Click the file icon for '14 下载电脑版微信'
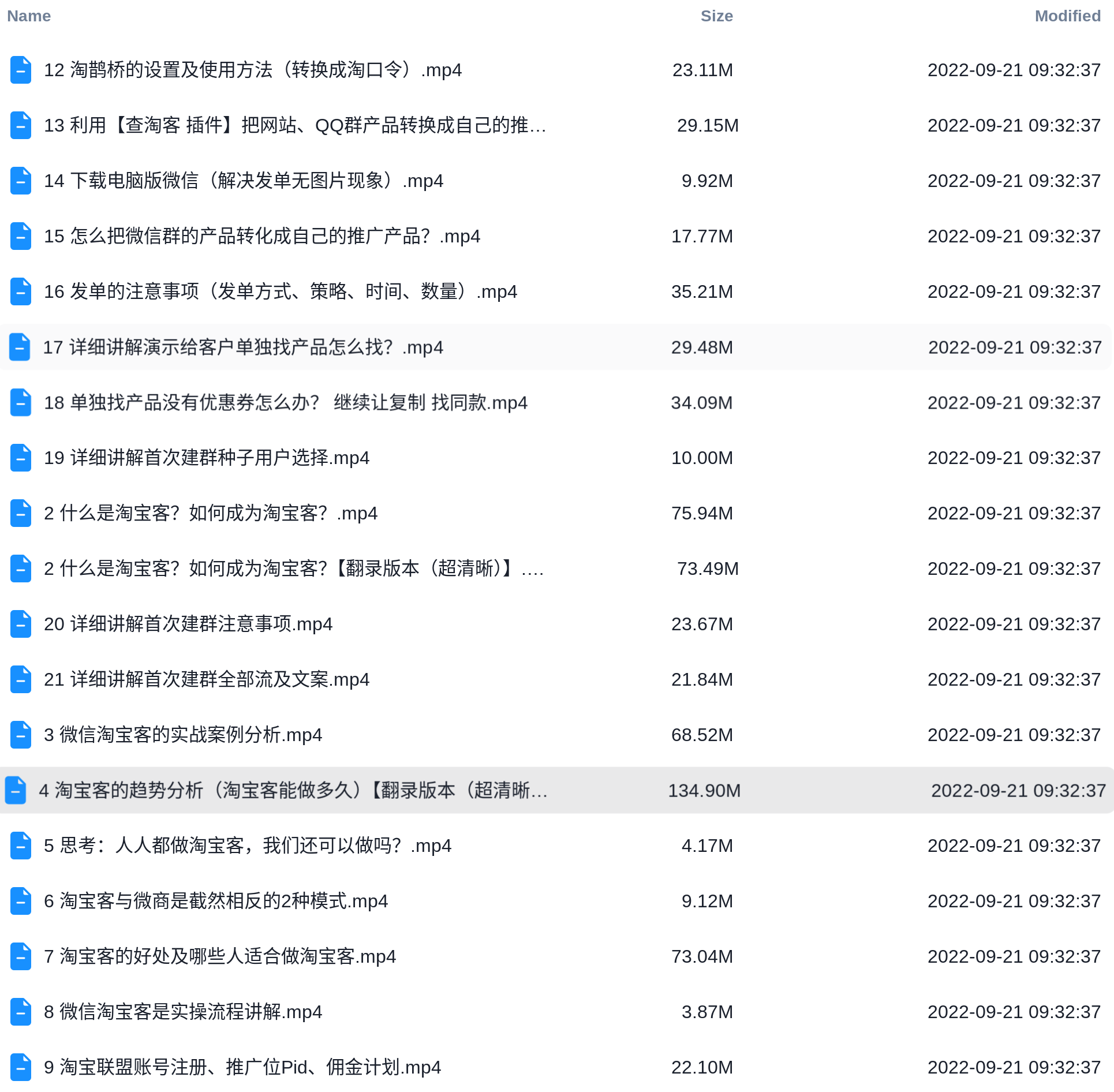This screenshot has height=1092, width=1114. 21,181
